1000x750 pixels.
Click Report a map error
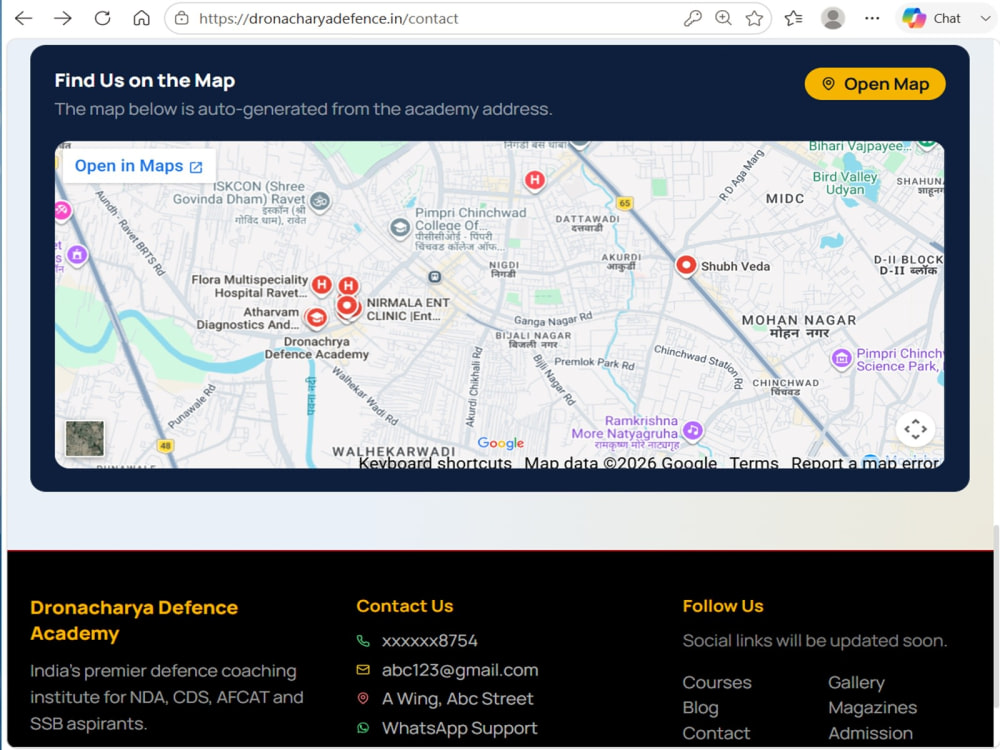865,462
